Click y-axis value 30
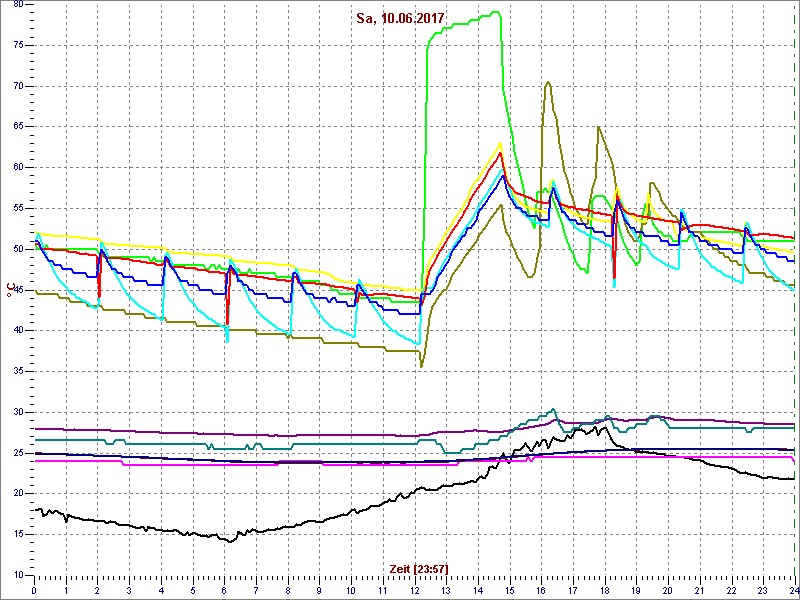The width and height of the screenshot is (800, 600). pos(17,412)
